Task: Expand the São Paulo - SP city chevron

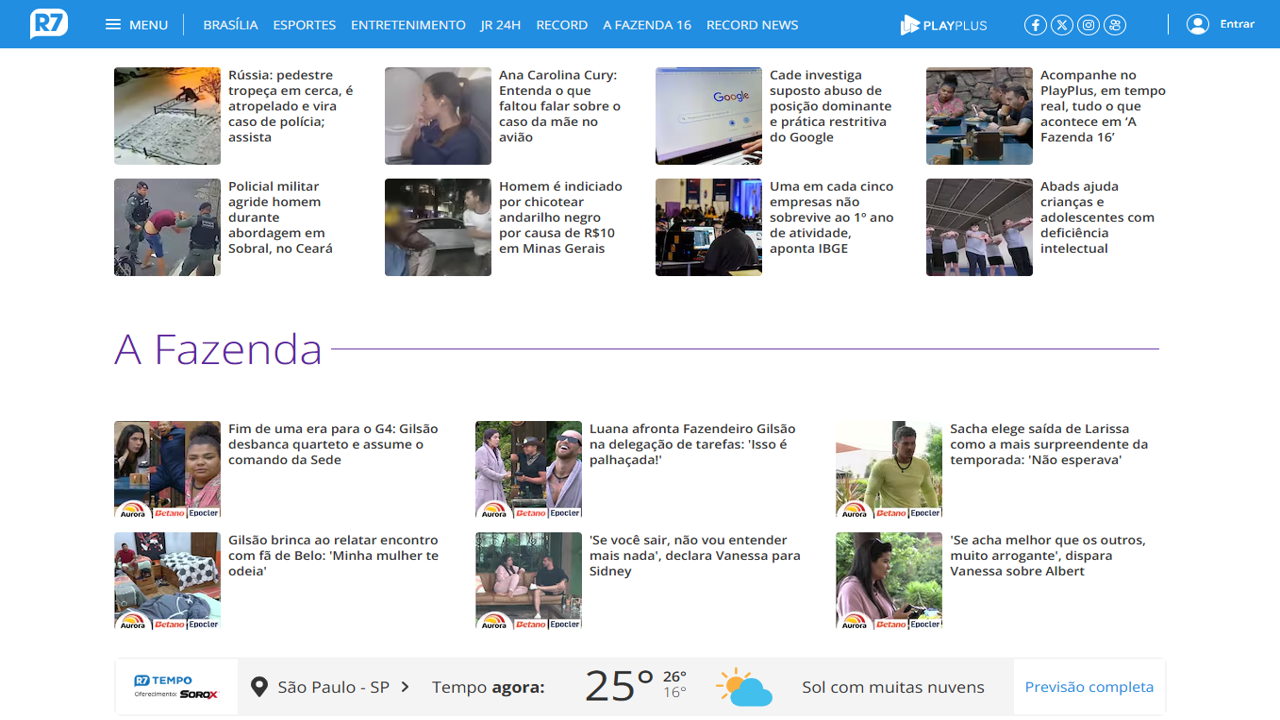Action: pyautogui.click(x=405, y=687)
